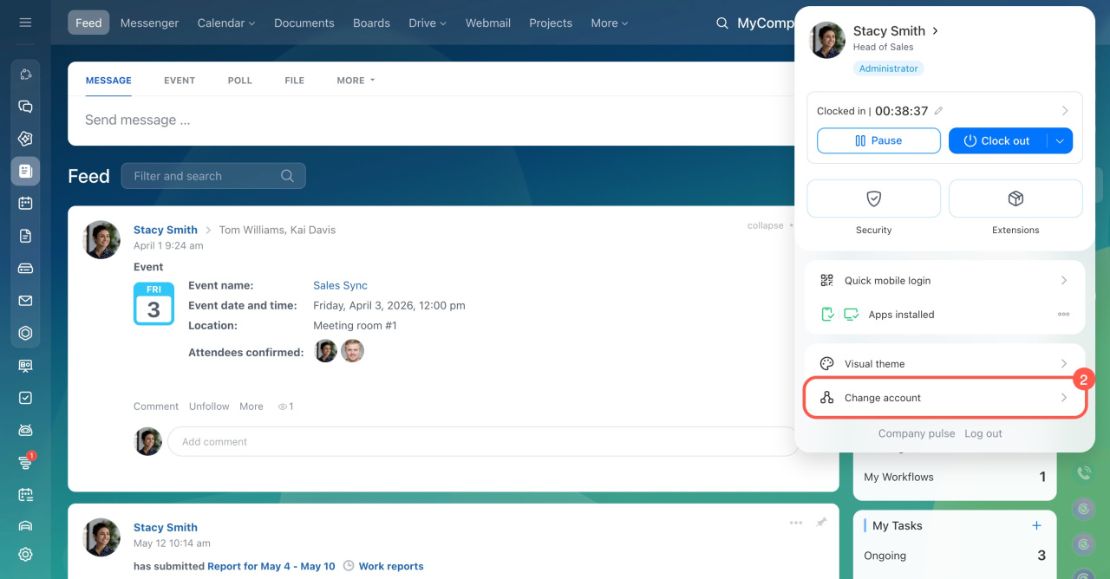The width and height of the screenshot is (1110, 579).
Task: Click the Send message text area
Action: tap(432, 120)
